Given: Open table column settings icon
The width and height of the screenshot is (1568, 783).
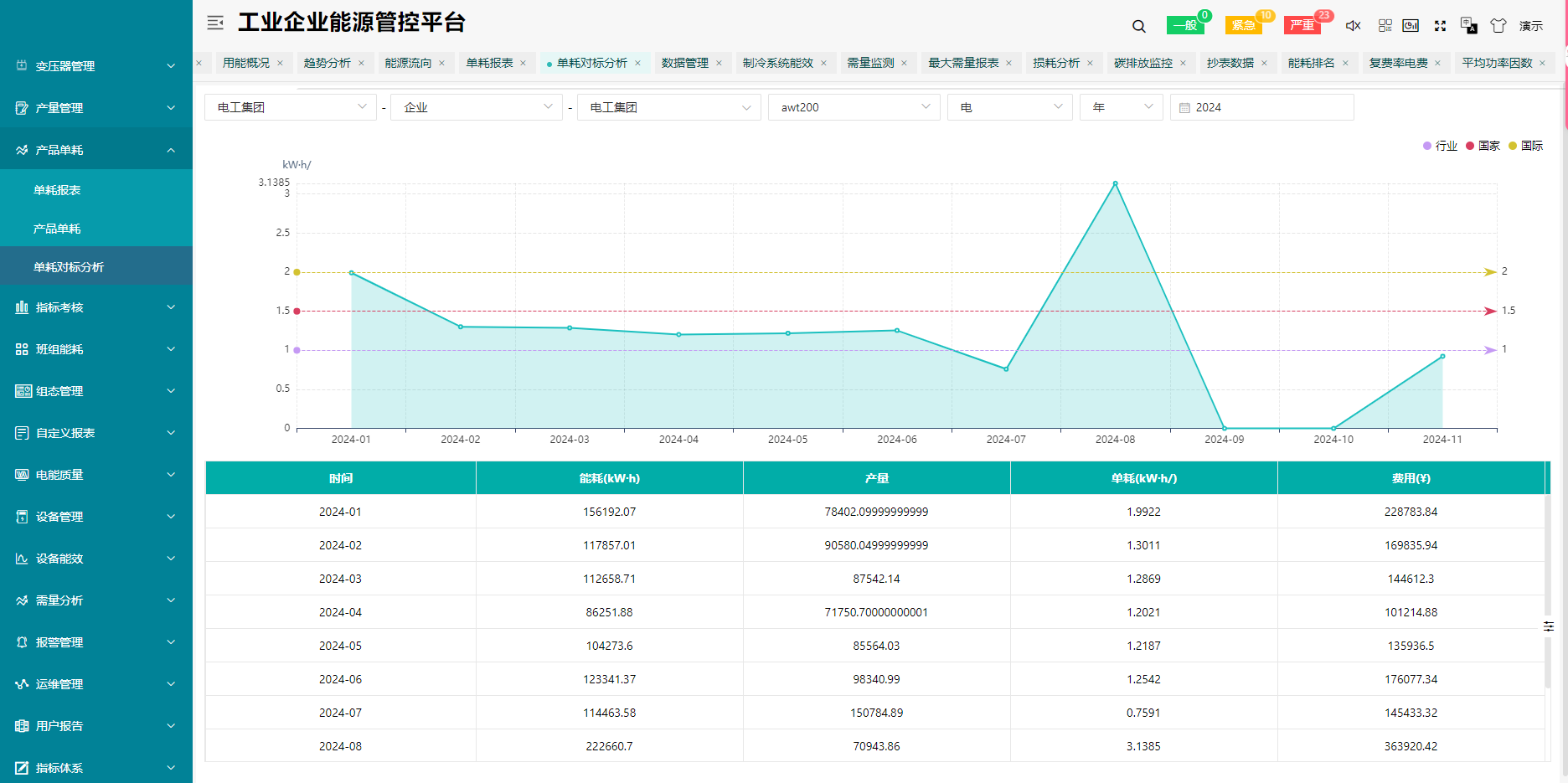Looking at the screenshot, I should coord(1549,626).
